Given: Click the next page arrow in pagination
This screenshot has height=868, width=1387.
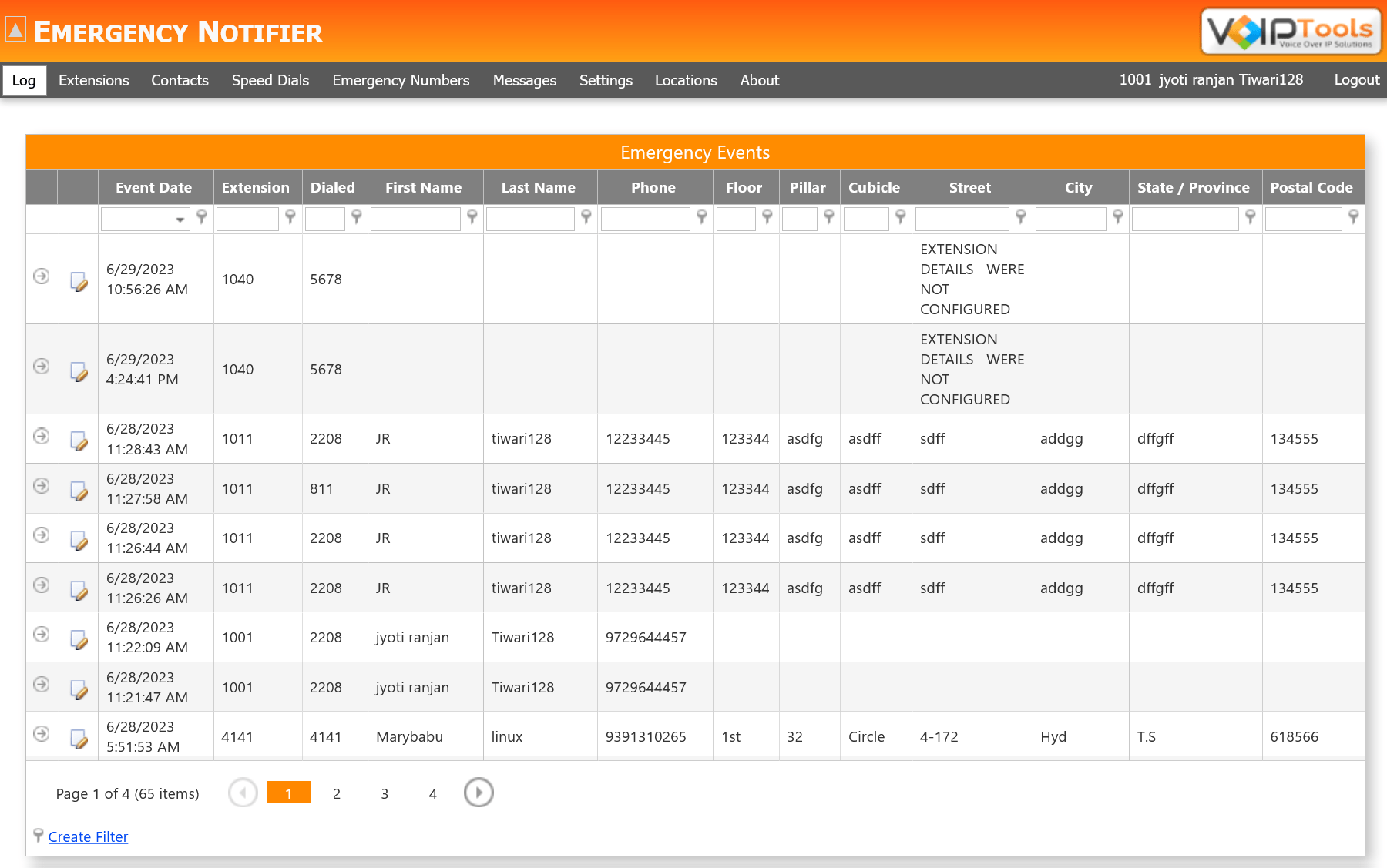Looking at the screenshot, I should pos(479,793).
